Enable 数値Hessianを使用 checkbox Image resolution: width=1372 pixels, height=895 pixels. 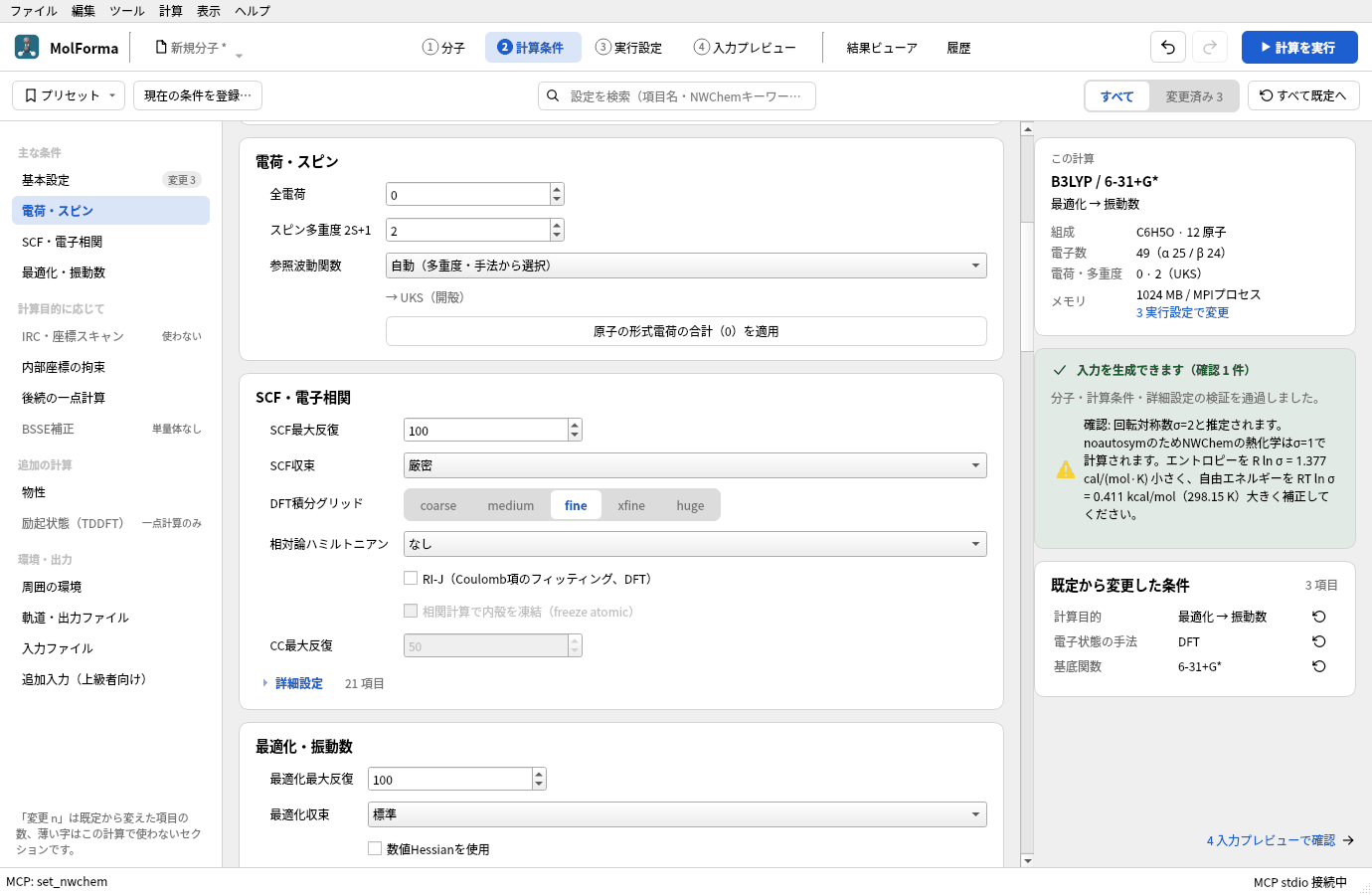[x=375, y=848]
